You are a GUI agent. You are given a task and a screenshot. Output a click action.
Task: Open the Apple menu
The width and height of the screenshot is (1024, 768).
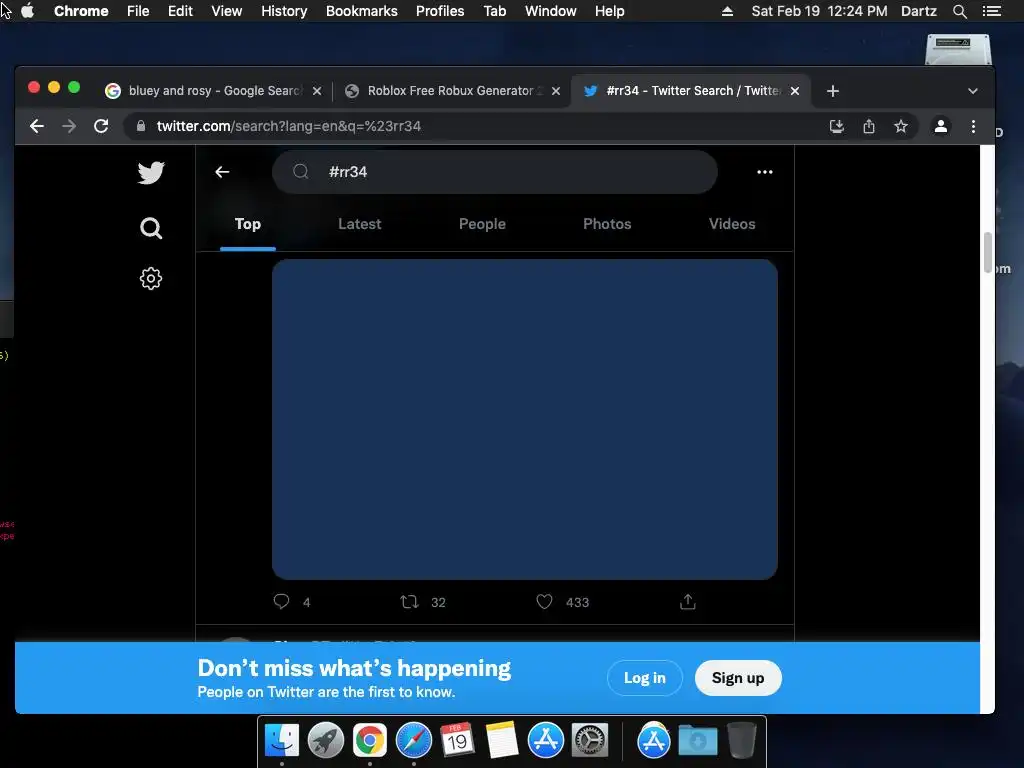point(27,11)
